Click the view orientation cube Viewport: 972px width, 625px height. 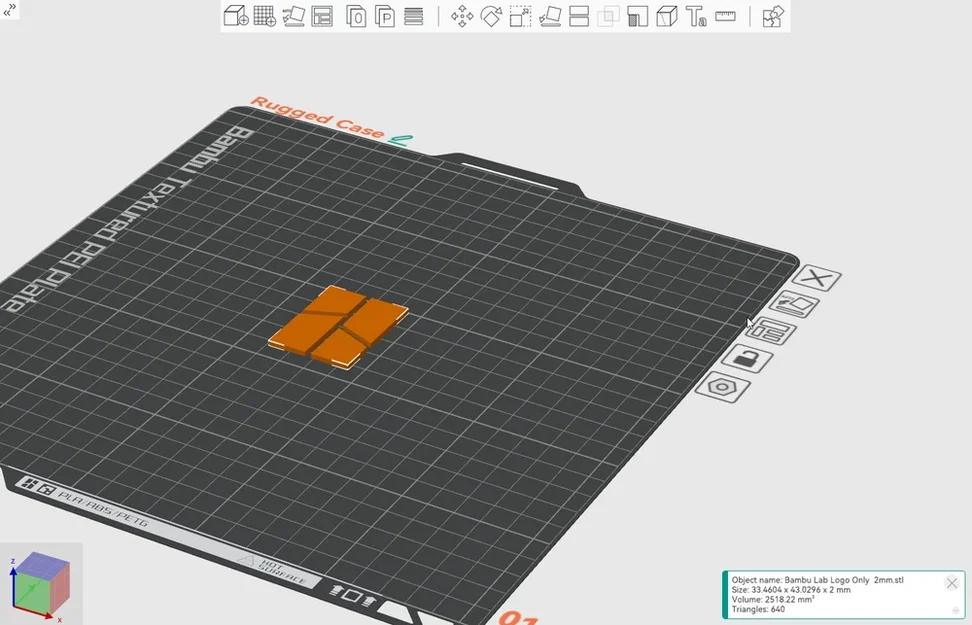click(41, 583)
